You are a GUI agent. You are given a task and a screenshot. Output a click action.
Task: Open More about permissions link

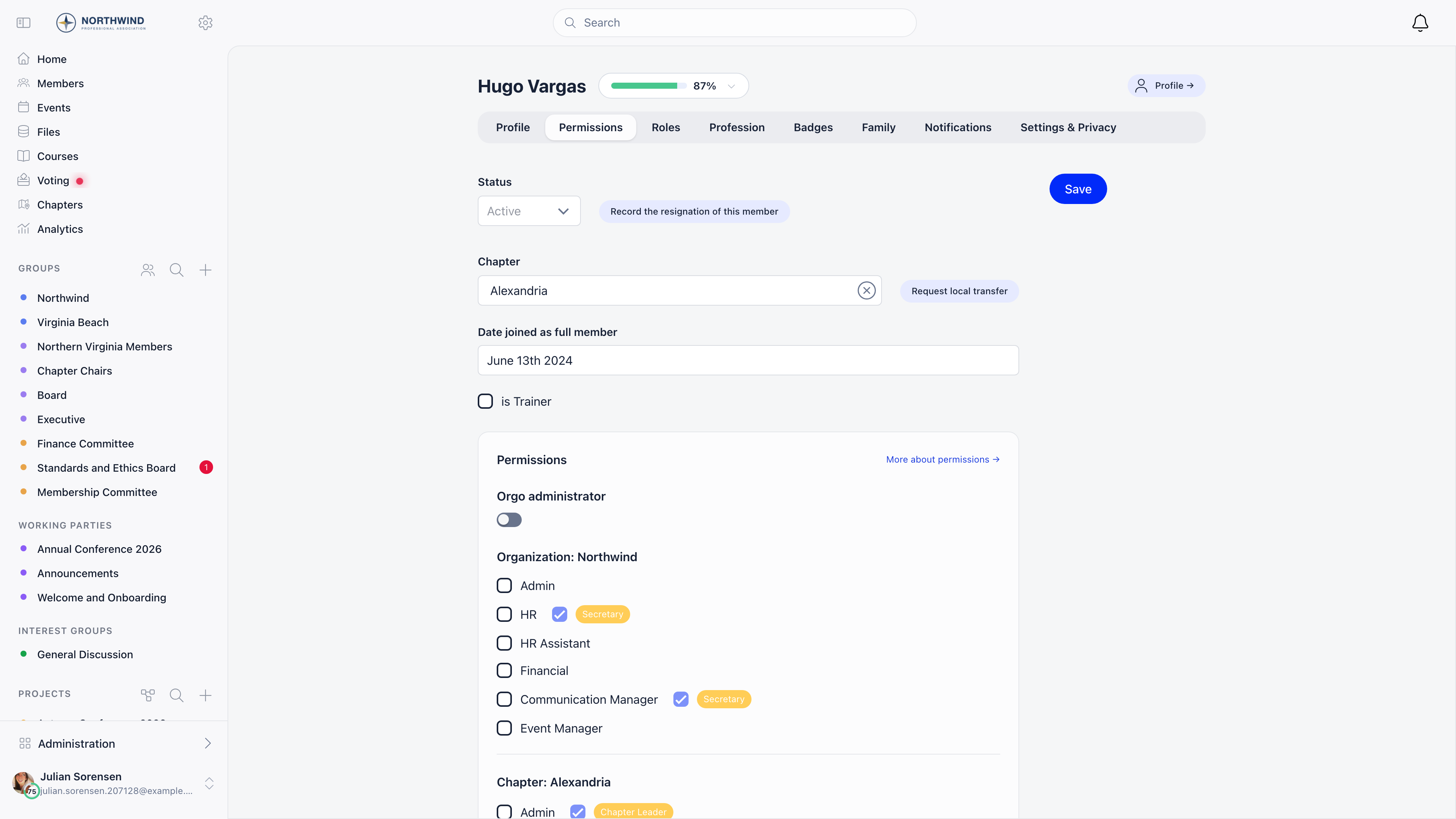[x=943, y=460]
